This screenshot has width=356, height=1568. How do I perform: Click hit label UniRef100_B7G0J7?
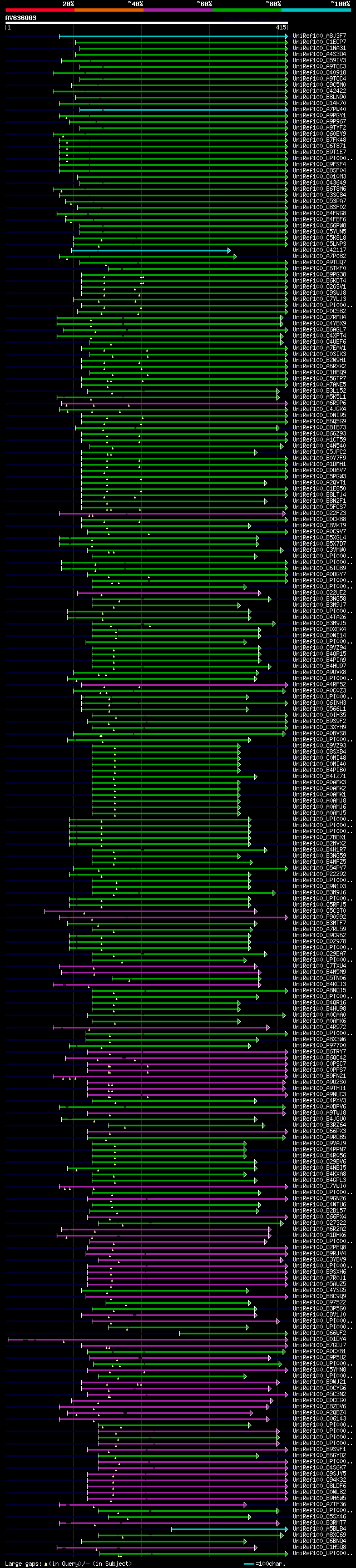click(x=319, y=1344)
